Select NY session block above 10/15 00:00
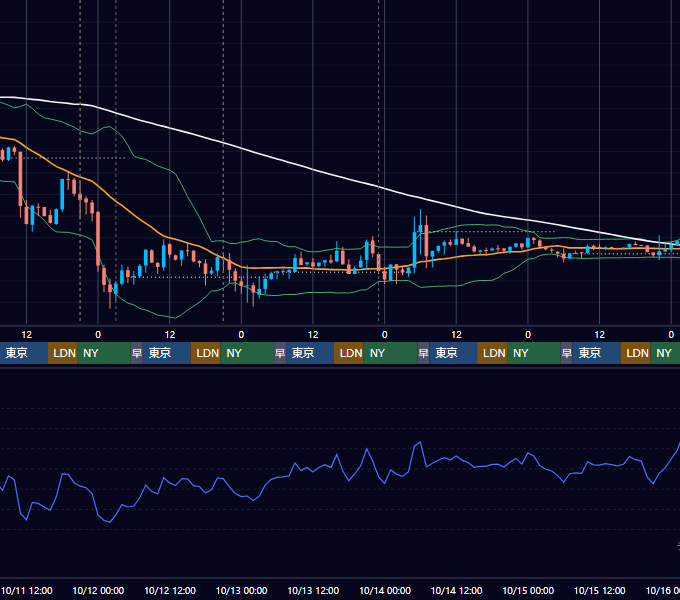Viewport: 680px width, 600px height. pyautogui.click(x=534, y=353)
